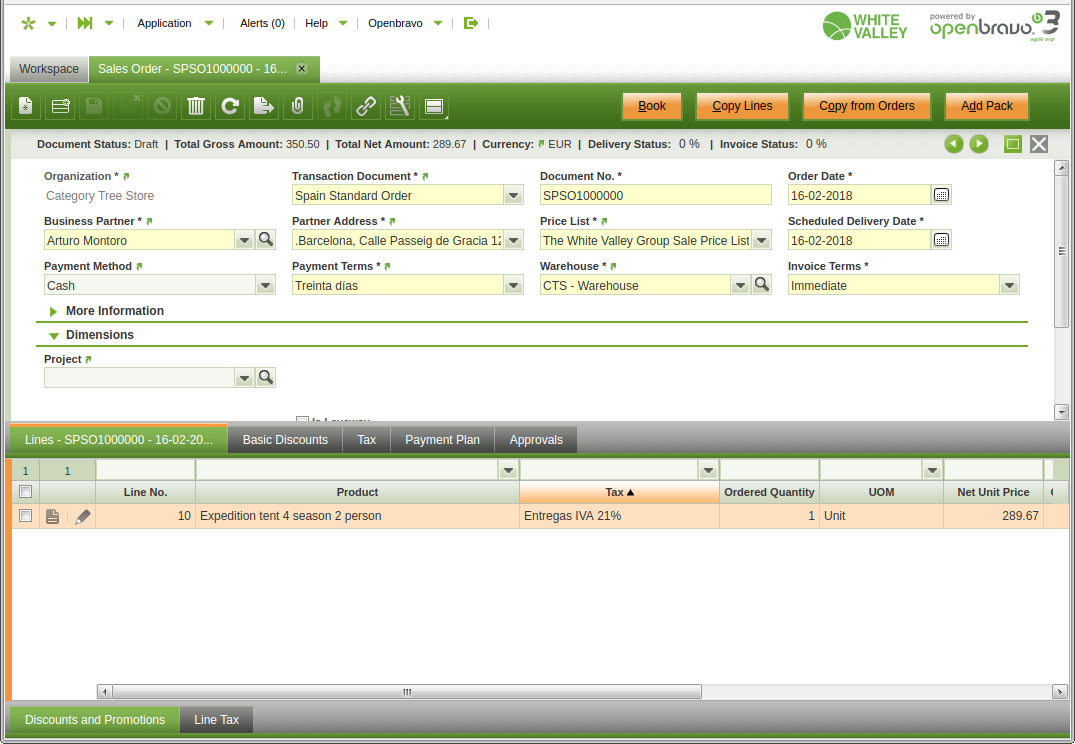Expand the More Information section
The image size is (1075, 744).
[54, 311]
